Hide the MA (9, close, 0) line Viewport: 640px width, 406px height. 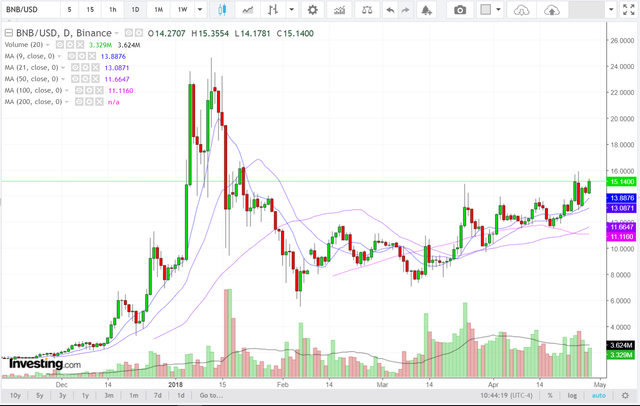pyautogui.click(x=72, y=56)
